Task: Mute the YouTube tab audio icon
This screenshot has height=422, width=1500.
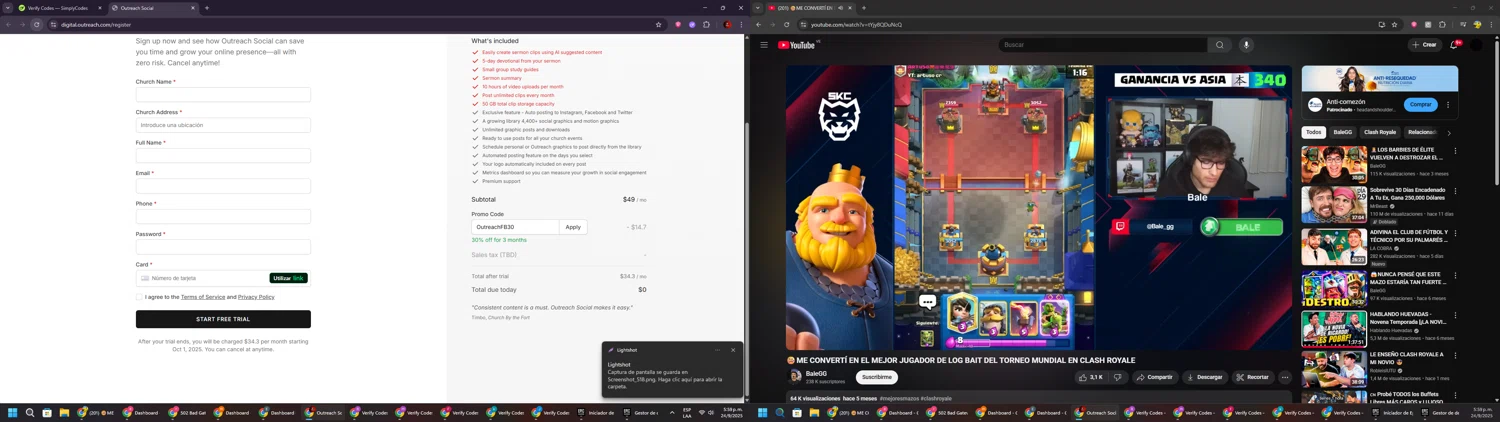Action: 841,8
